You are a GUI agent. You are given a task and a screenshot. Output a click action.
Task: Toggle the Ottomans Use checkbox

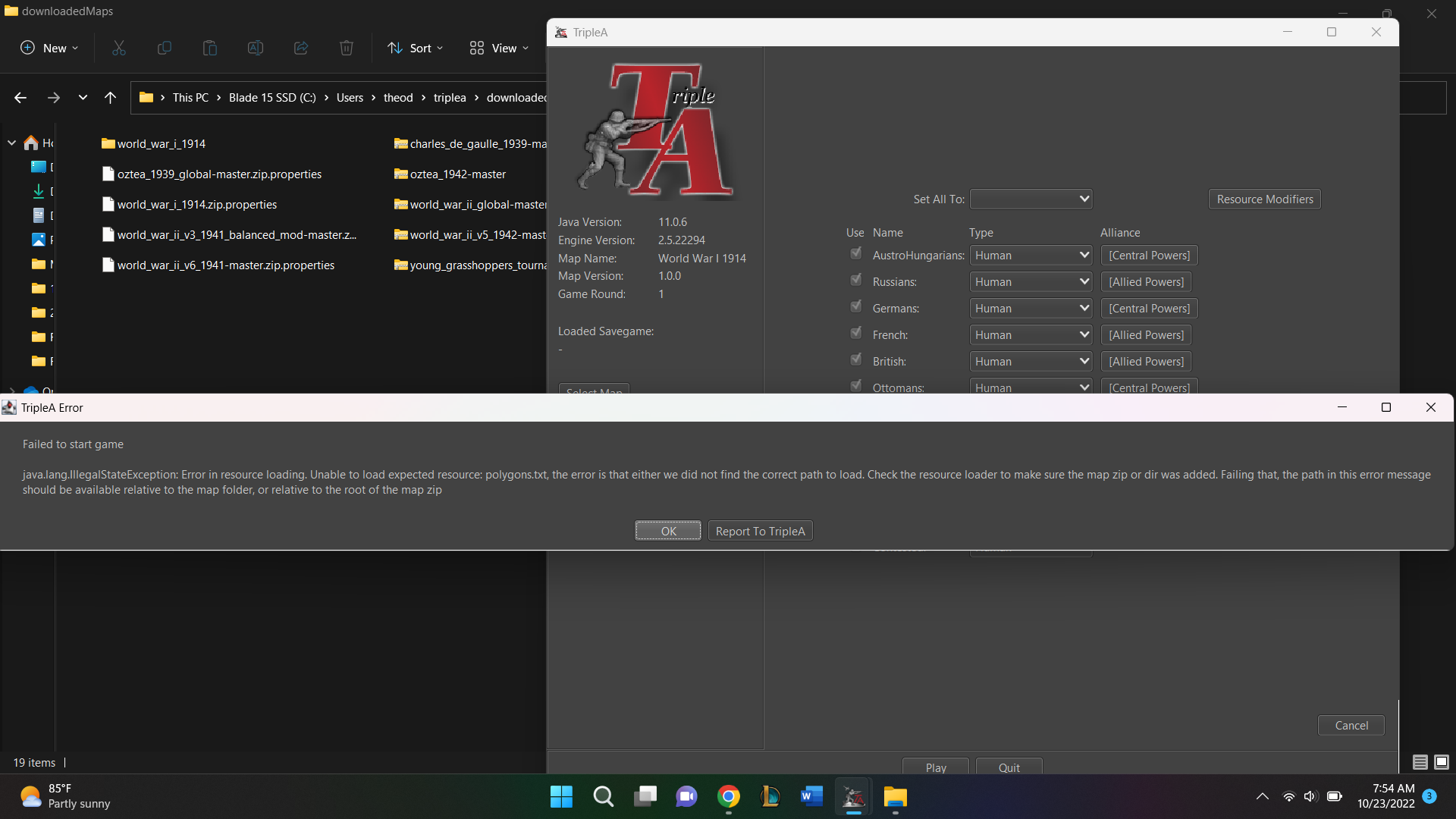tap(855, 386)
